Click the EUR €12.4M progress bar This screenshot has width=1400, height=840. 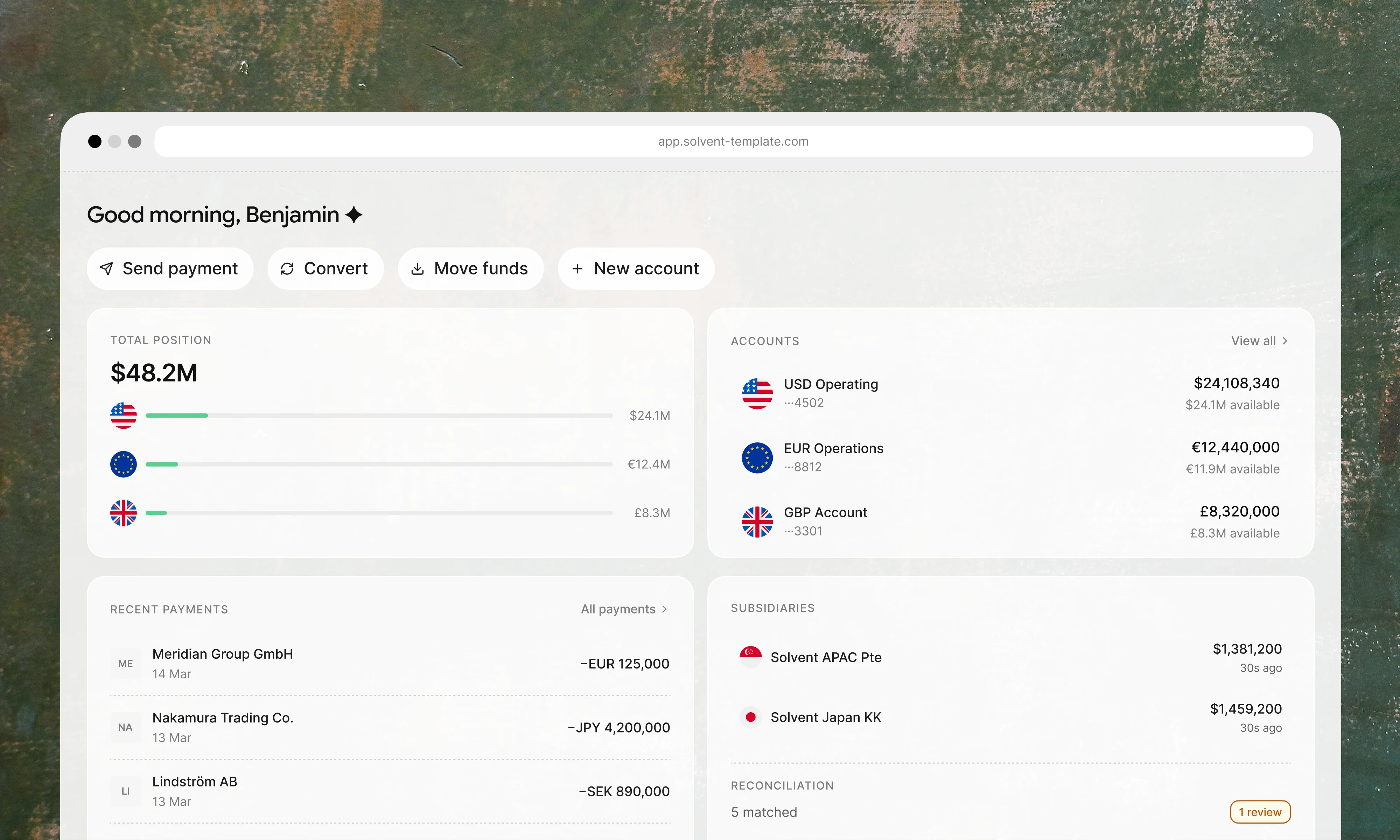(x=379, y=464)
